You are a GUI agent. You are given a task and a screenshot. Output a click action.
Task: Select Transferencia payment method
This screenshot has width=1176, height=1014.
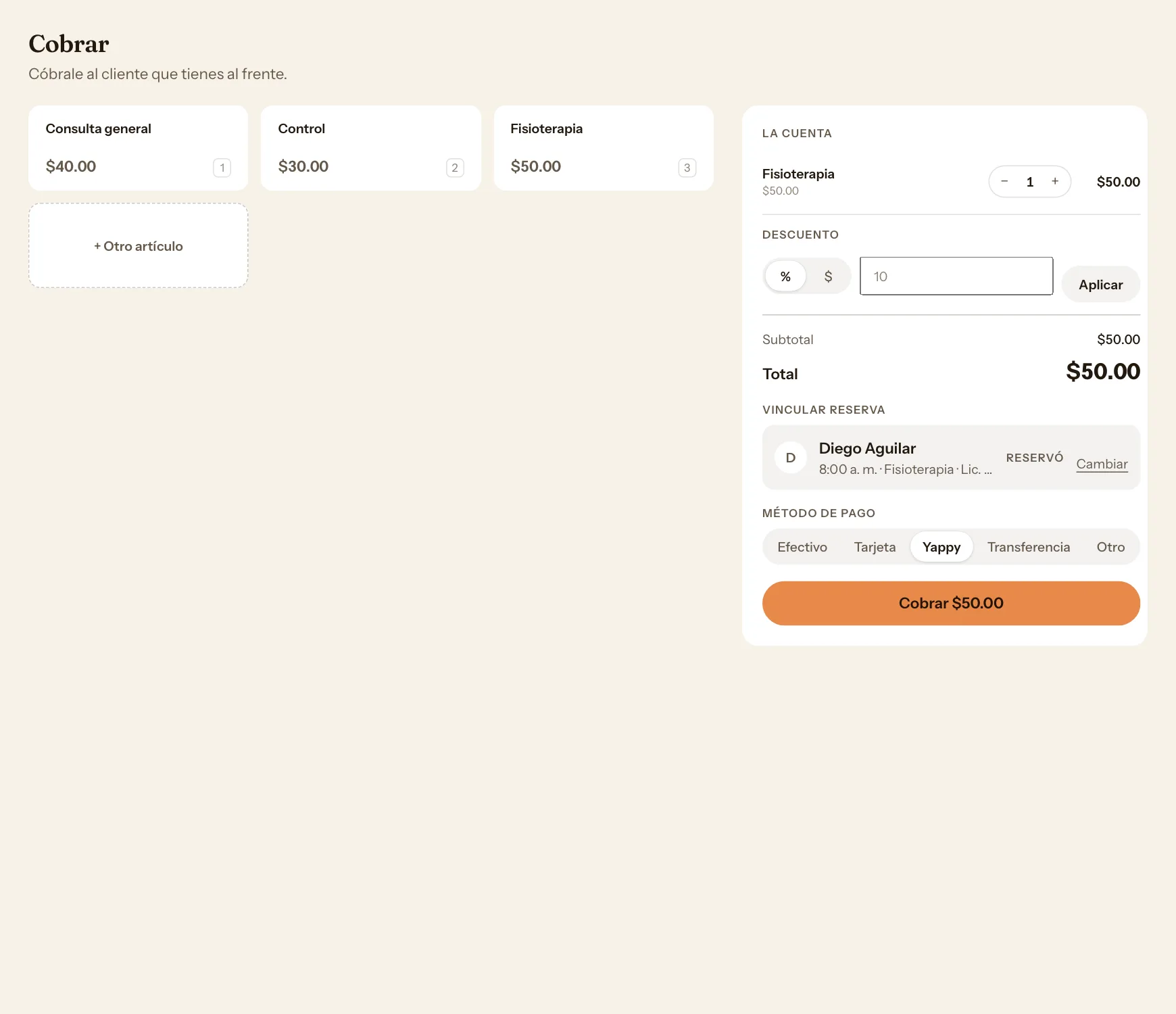tap(1029, 547)
